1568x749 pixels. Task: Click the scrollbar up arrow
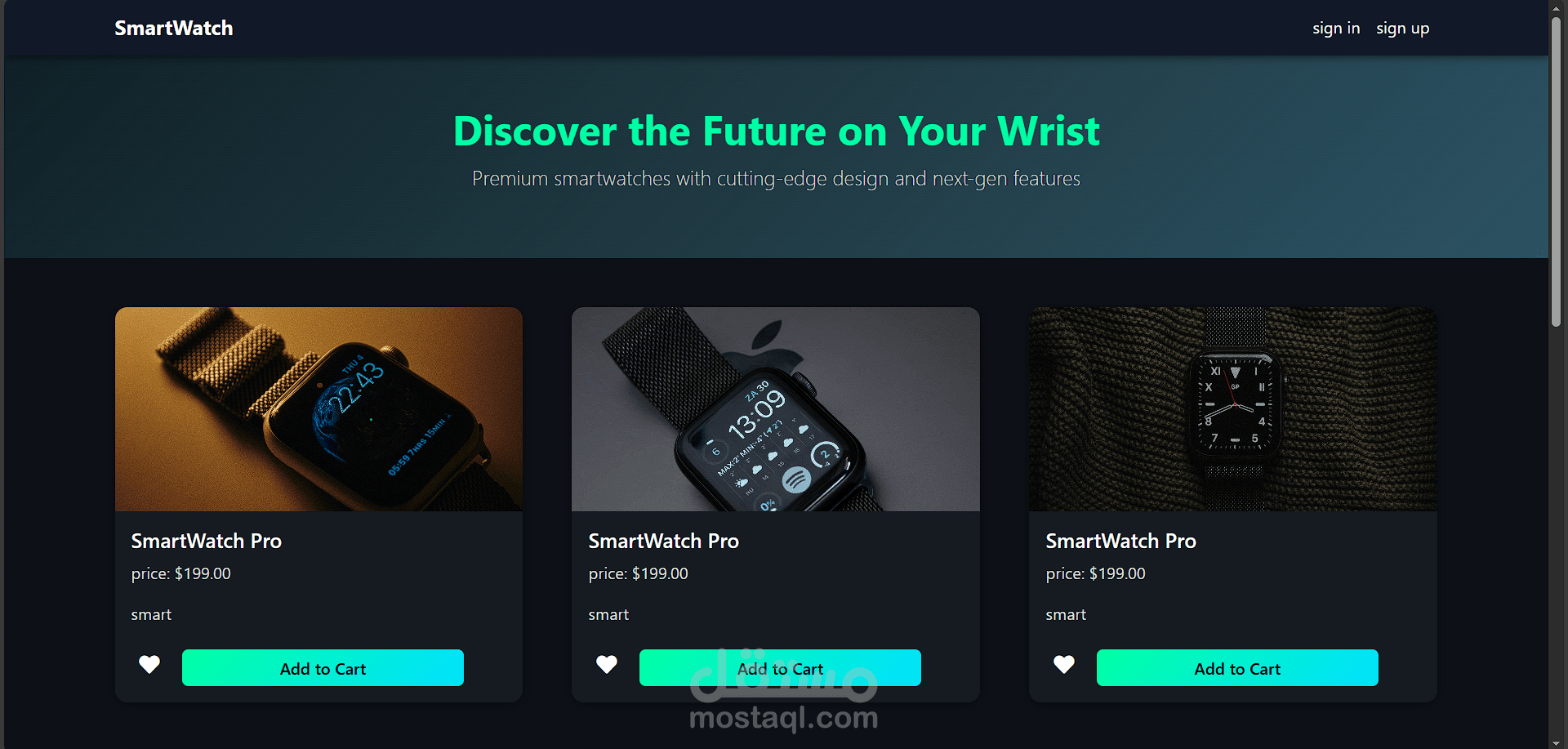tap(1557, 7)
